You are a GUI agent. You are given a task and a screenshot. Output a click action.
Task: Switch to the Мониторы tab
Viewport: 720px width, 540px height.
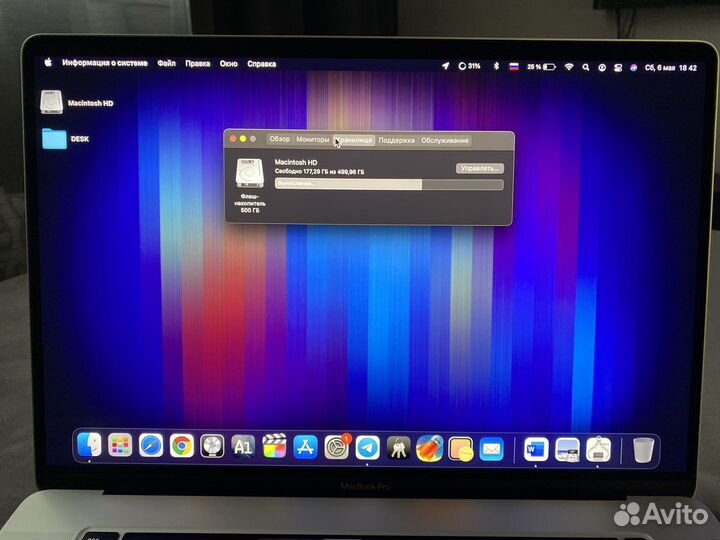[x=313, y=140]
